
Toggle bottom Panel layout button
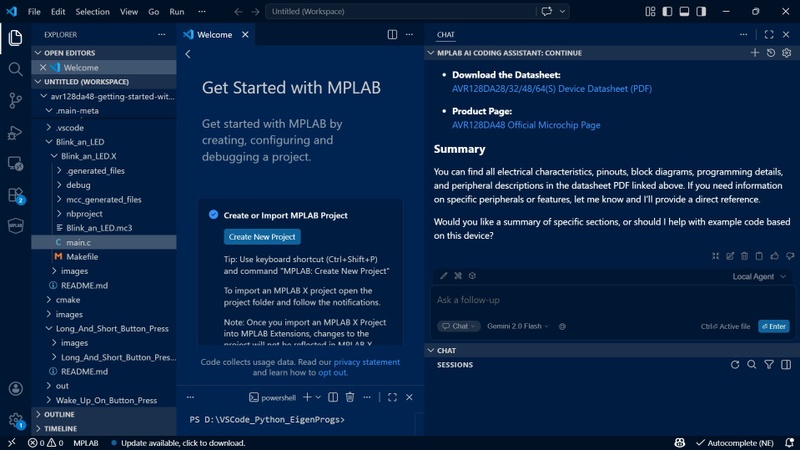pyautogui.click(x=684, y=11)
